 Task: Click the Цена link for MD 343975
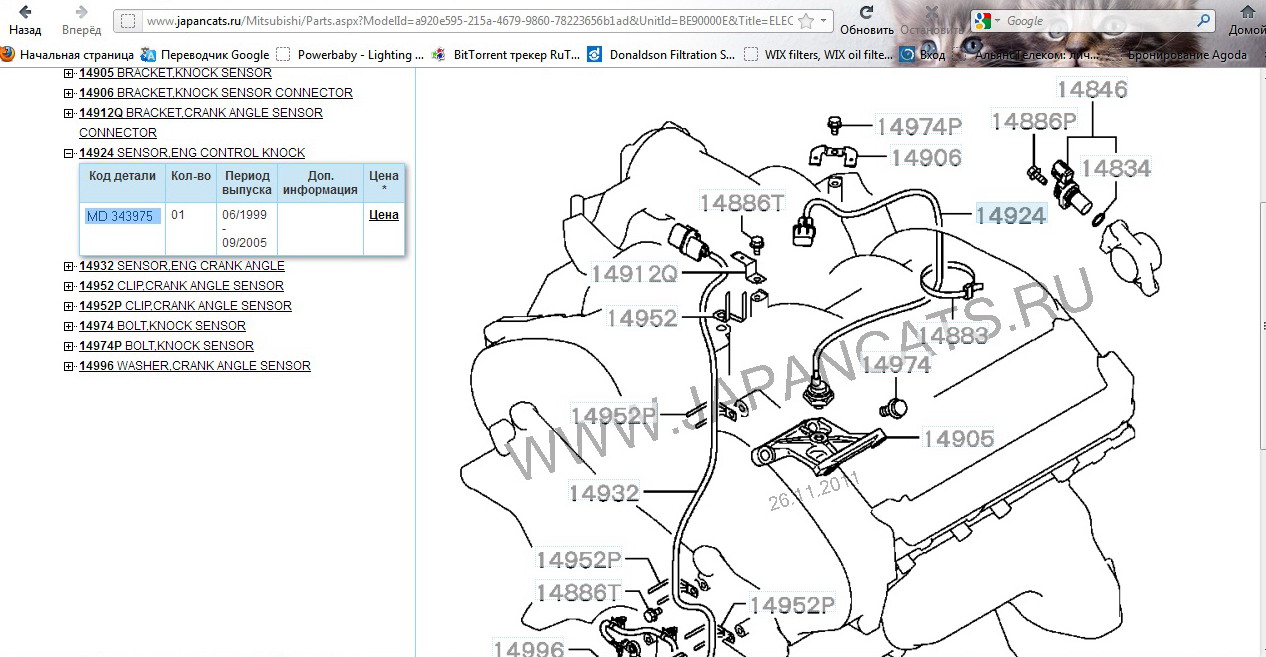[384, 215]
